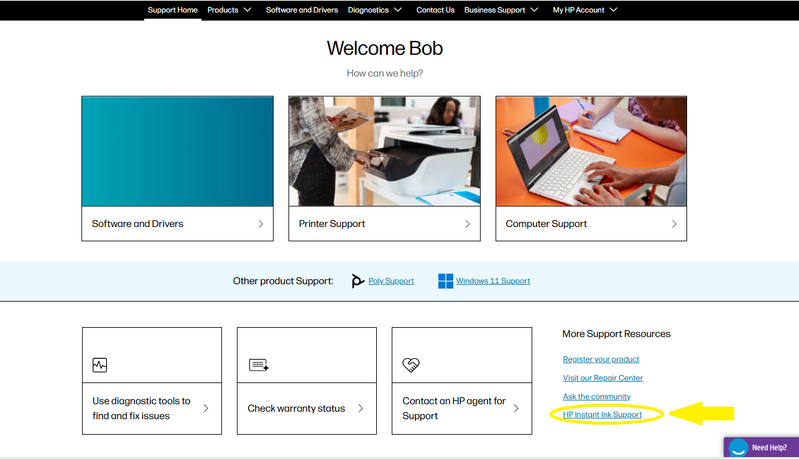
Task: Open the Diagnostics menu
Action: [x=368, y=10]
